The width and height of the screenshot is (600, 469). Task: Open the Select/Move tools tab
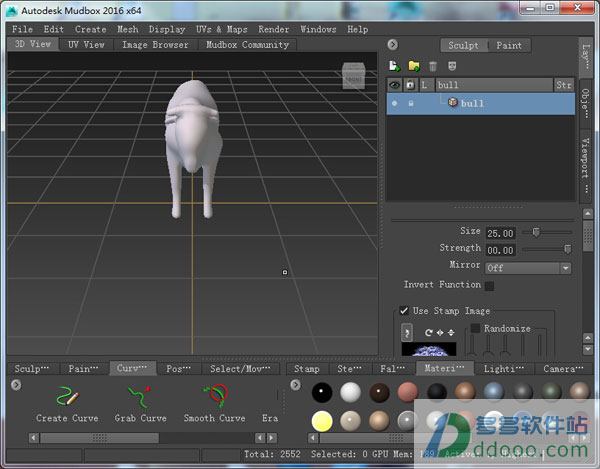pyautogui.click(x=240, y=368)
